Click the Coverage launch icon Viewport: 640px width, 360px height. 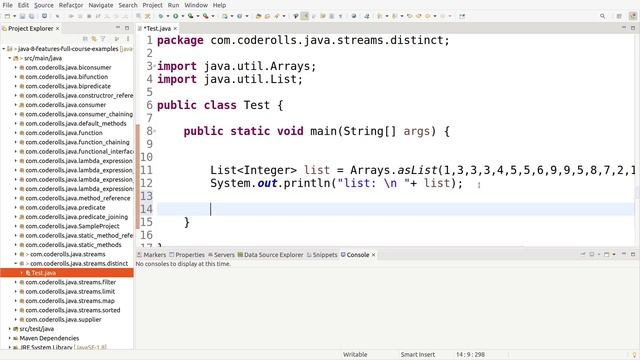coord(191,16)
